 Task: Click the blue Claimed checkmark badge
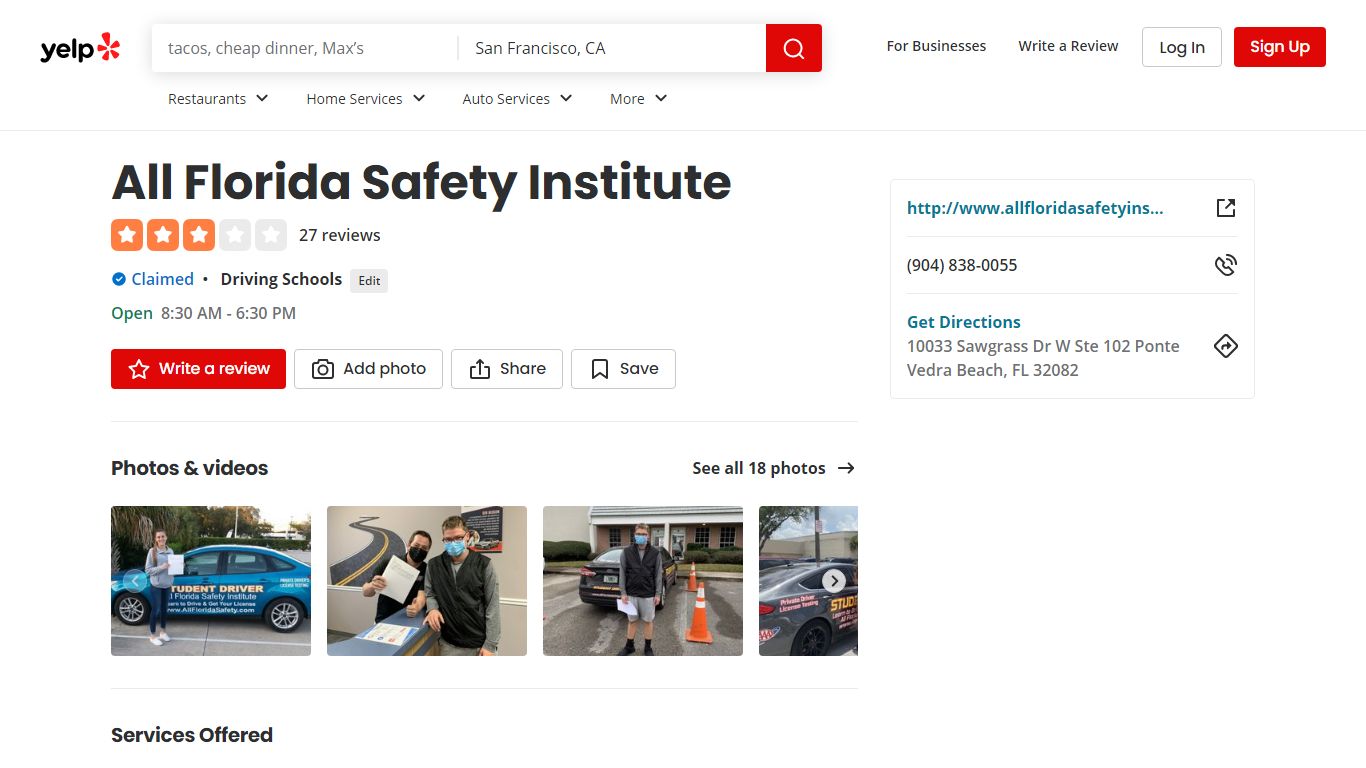click(119, 279)
